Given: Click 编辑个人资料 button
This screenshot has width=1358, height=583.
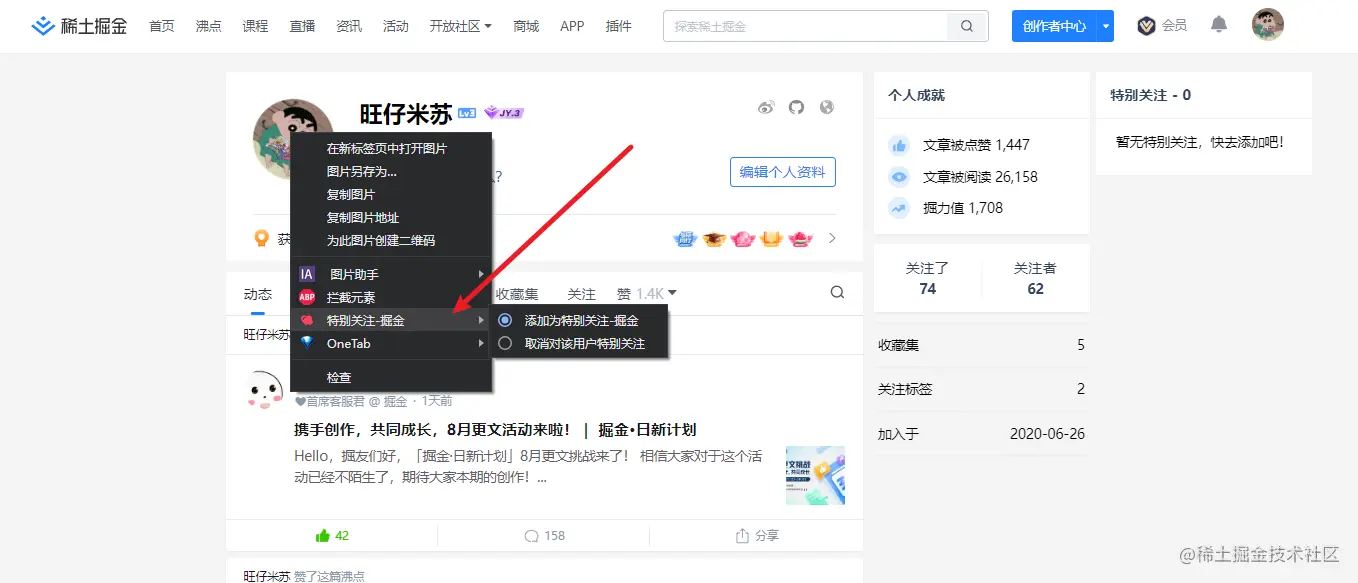Looking at the screenshot, I should [x=782, y=172].
